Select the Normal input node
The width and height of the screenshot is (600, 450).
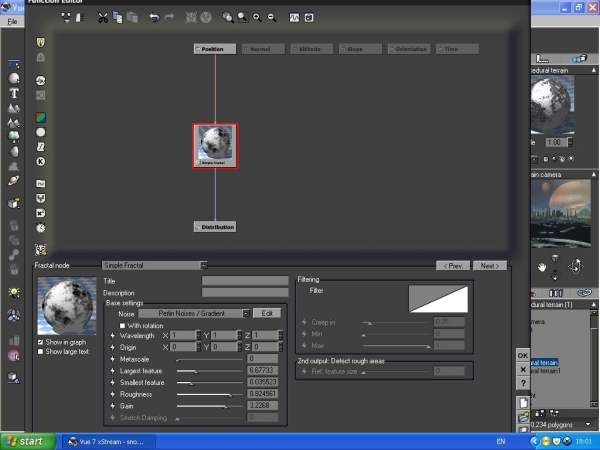tap(263, 49)
